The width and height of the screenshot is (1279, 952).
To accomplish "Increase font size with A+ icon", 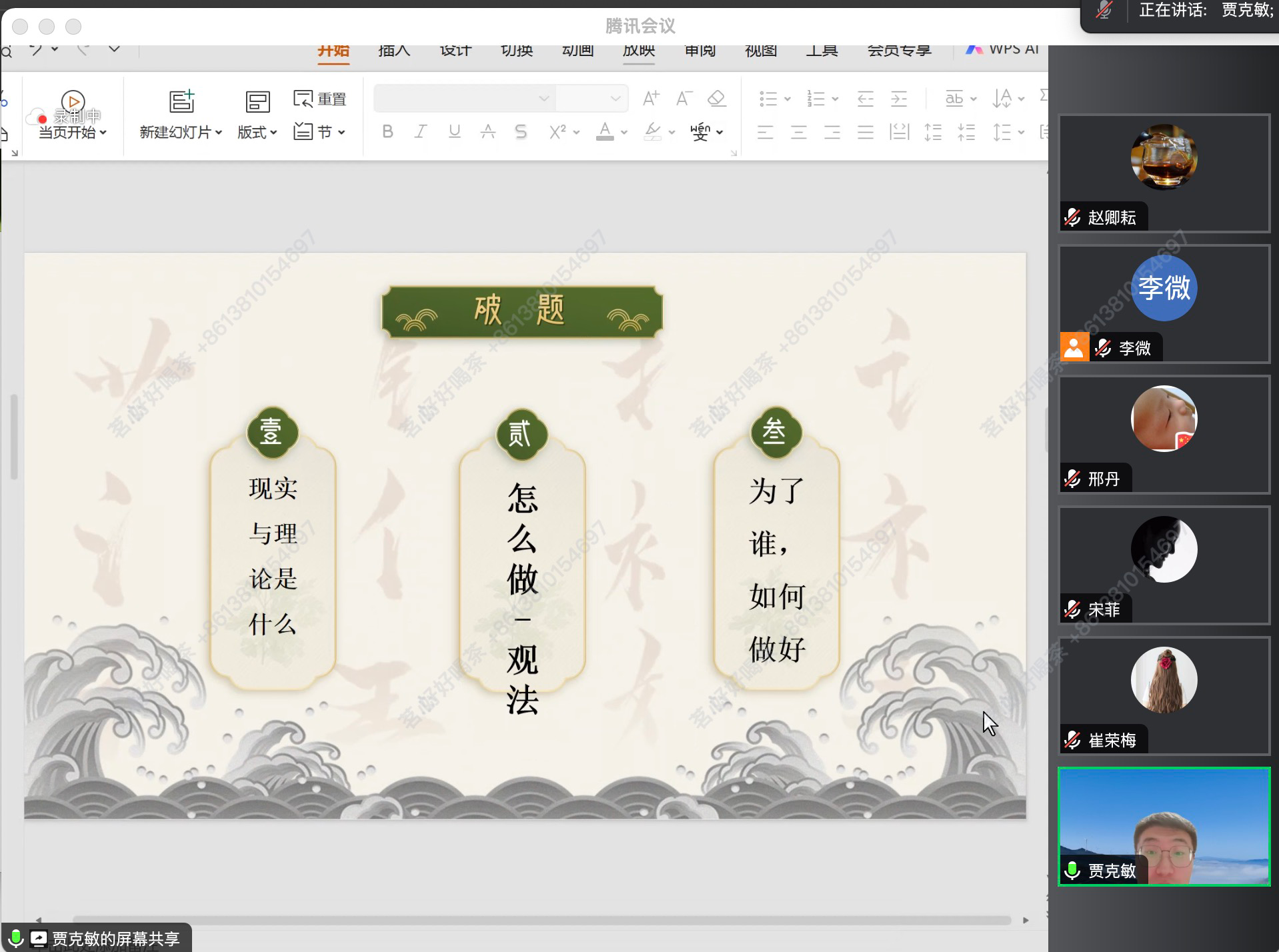I will click(x=651, y=99).
